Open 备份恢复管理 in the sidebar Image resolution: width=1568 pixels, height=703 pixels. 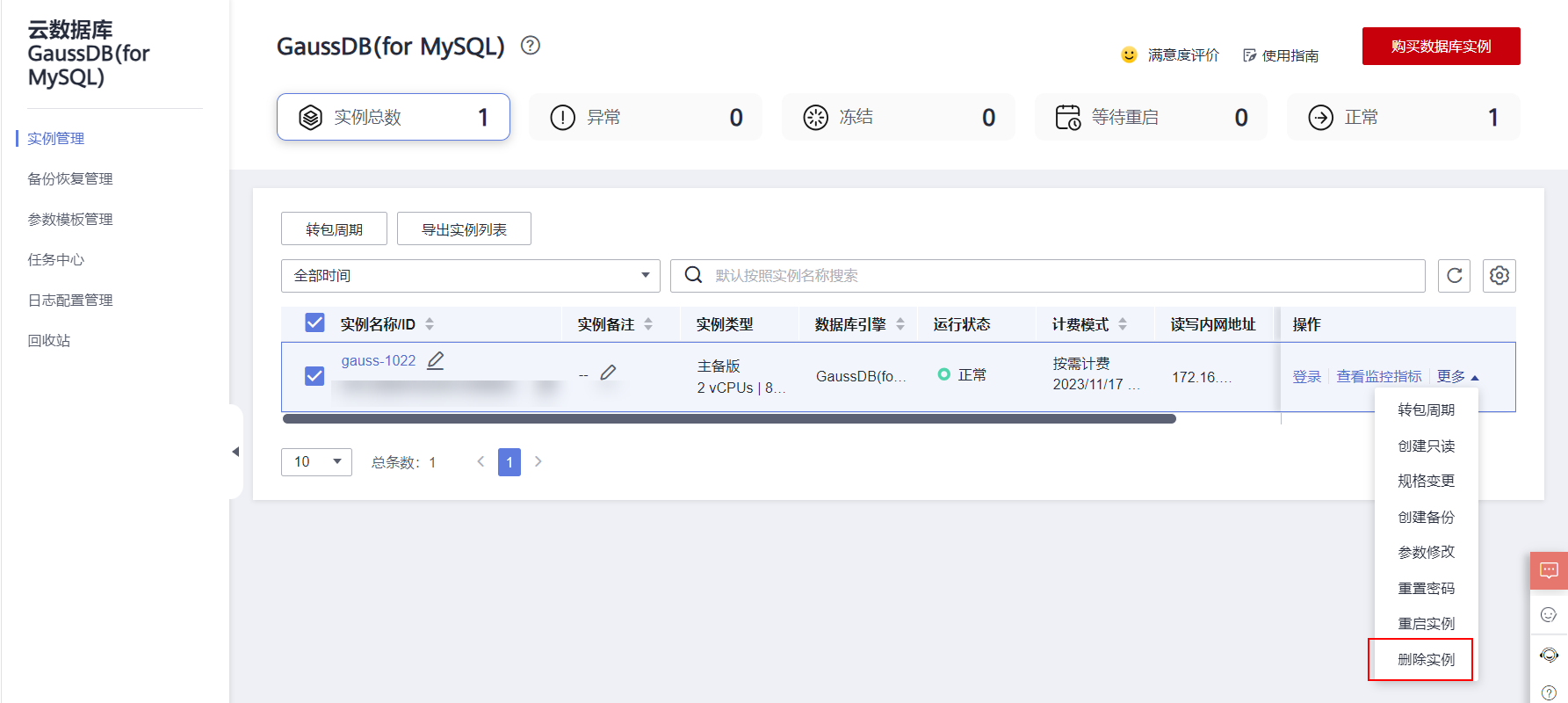[x=70, y=179]
